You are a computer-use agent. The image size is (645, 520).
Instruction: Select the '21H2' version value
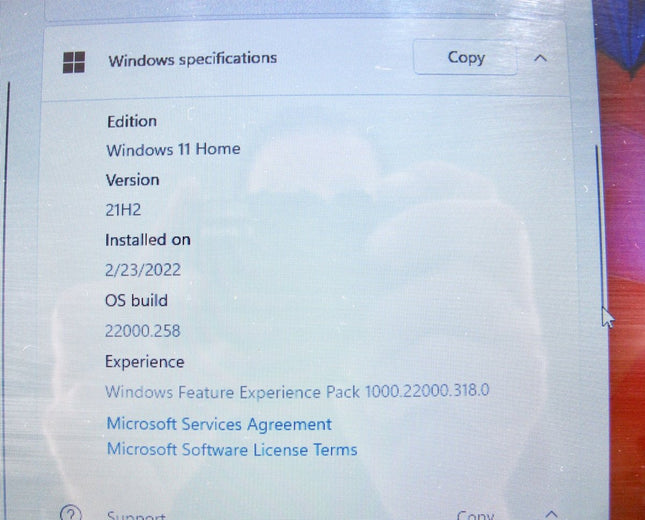[123, 210]
